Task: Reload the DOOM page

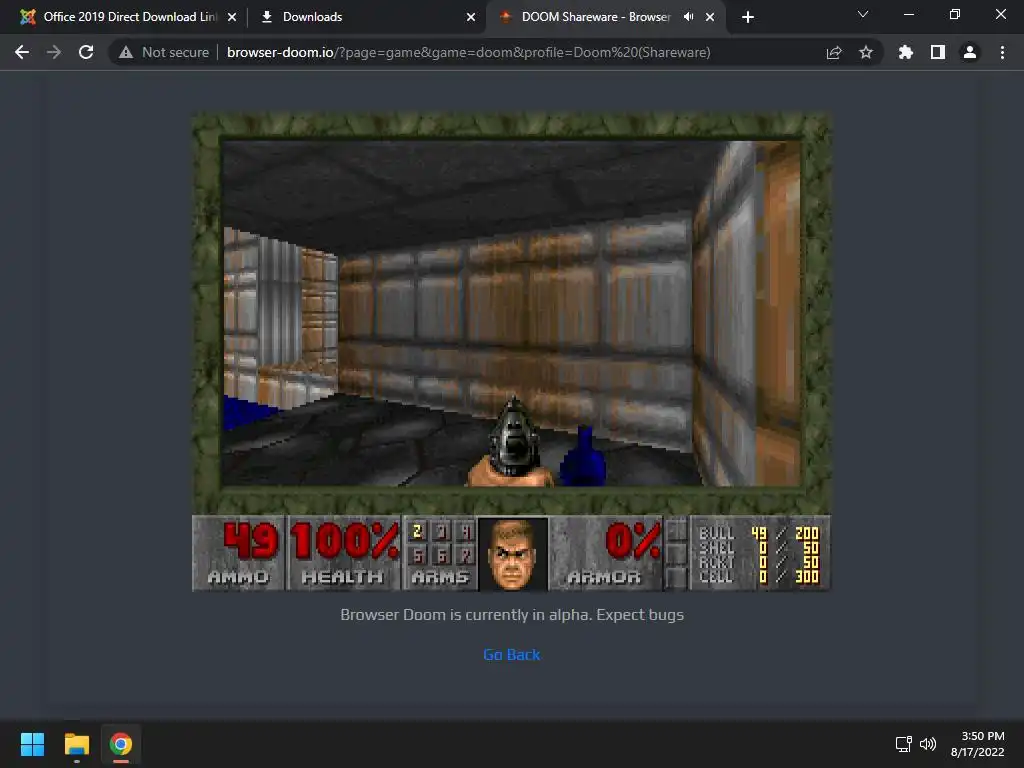Action: (x=86, y=52)
